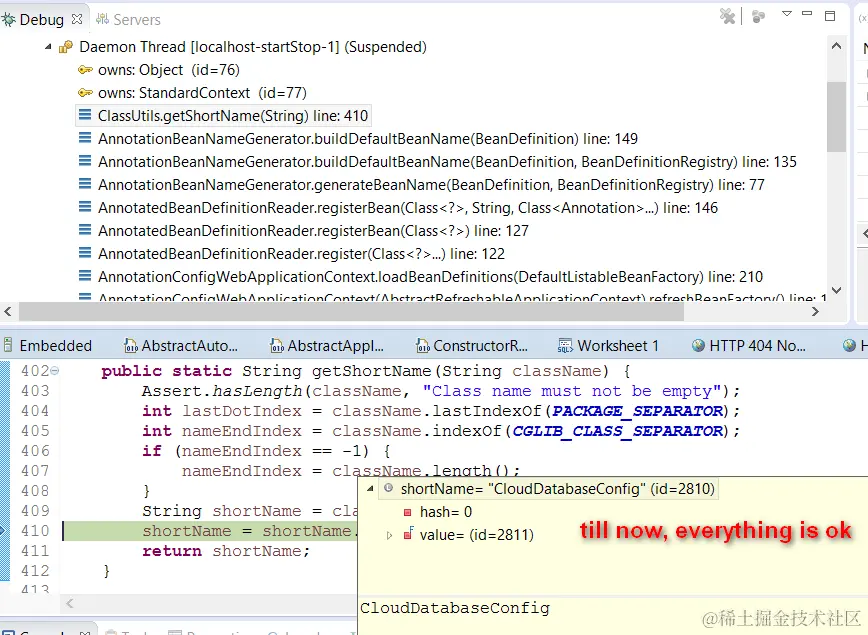Click the key icon beside owns: Object
Viewport: 868px width, 635px height.
click(85, 70)
